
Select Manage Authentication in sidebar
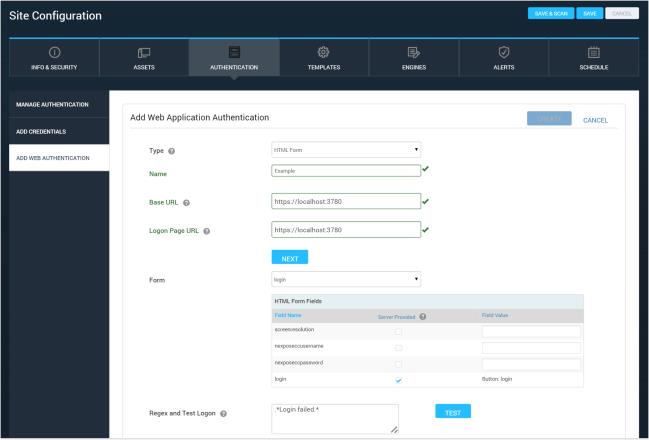point(59,104)
